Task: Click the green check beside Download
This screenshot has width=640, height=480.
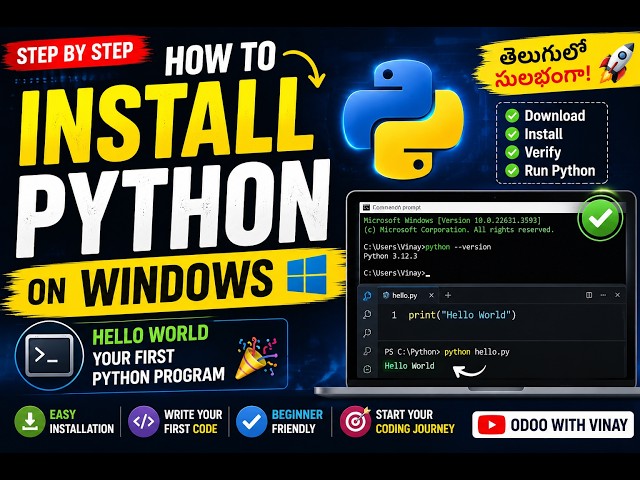Action: click(x=512, y=116)
